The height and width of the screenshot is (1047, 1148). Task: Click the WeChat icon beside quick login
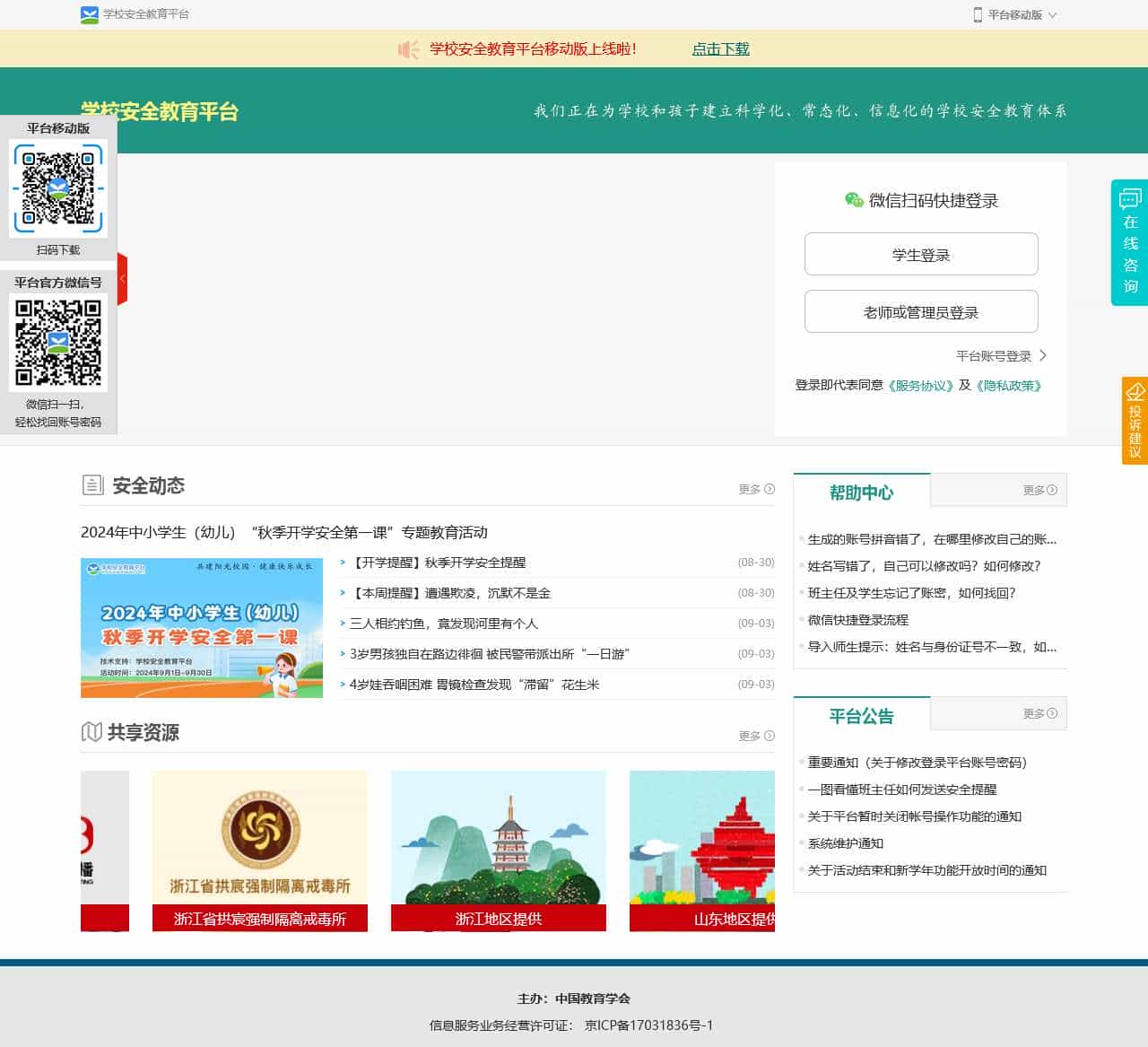tap(854, 200)
